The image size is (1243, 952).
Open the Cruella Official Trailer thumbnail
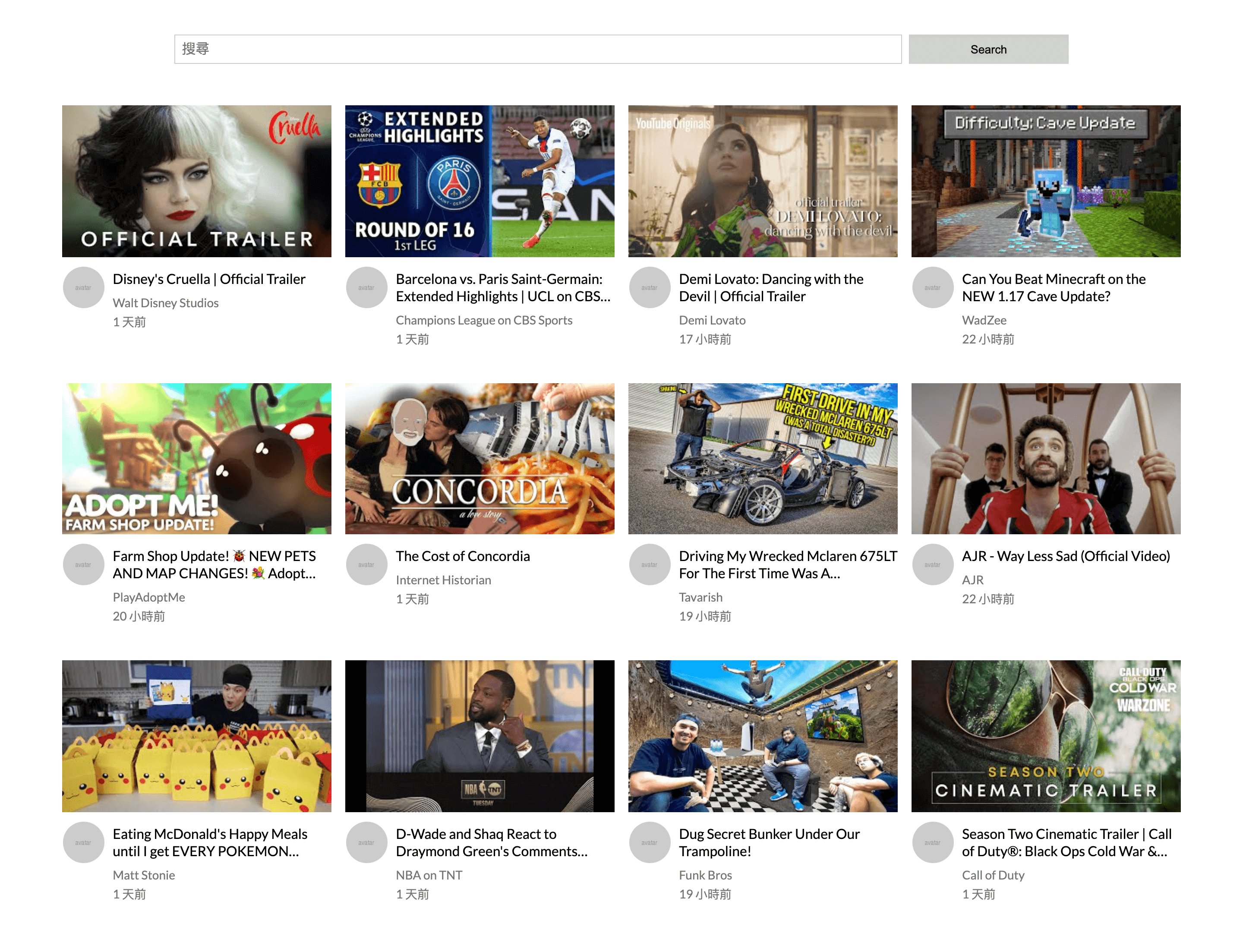(x=197, y=181)
